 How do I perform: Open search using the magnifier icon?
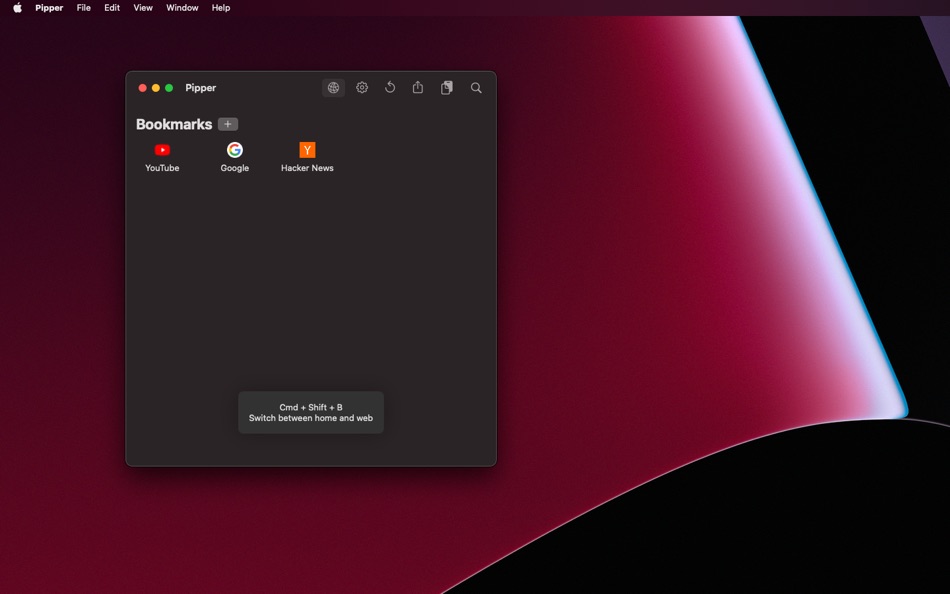[x=475, y=87]
